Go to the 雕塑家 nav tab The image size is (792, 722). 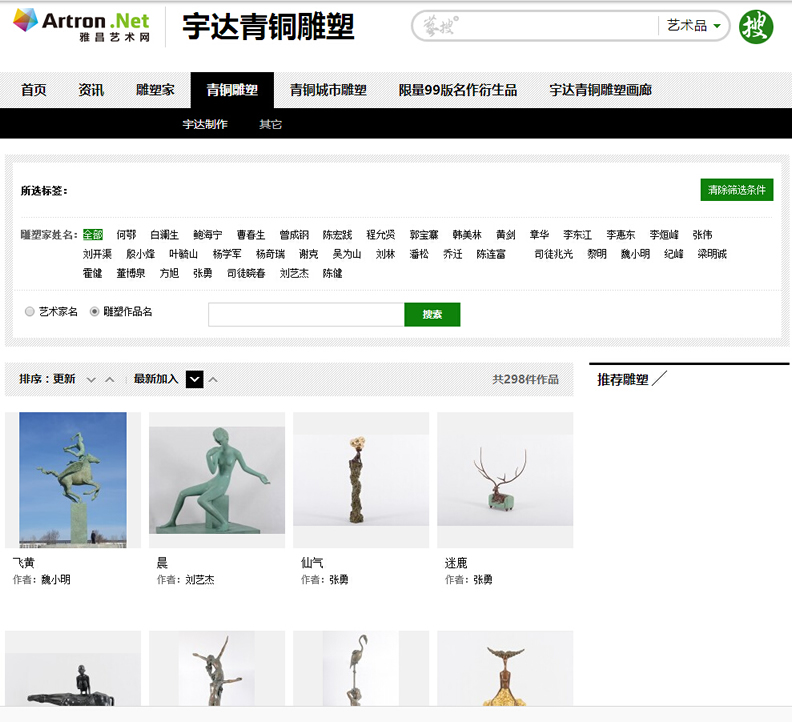coord(155,90)
